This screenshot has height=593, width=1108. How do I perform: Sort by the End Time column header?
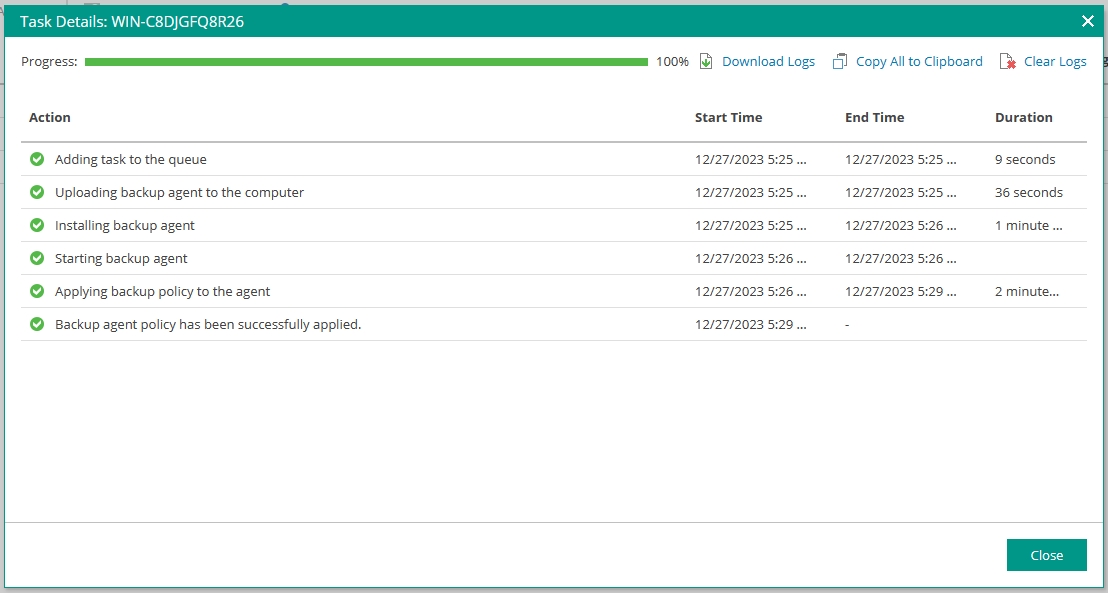(874, 118)
